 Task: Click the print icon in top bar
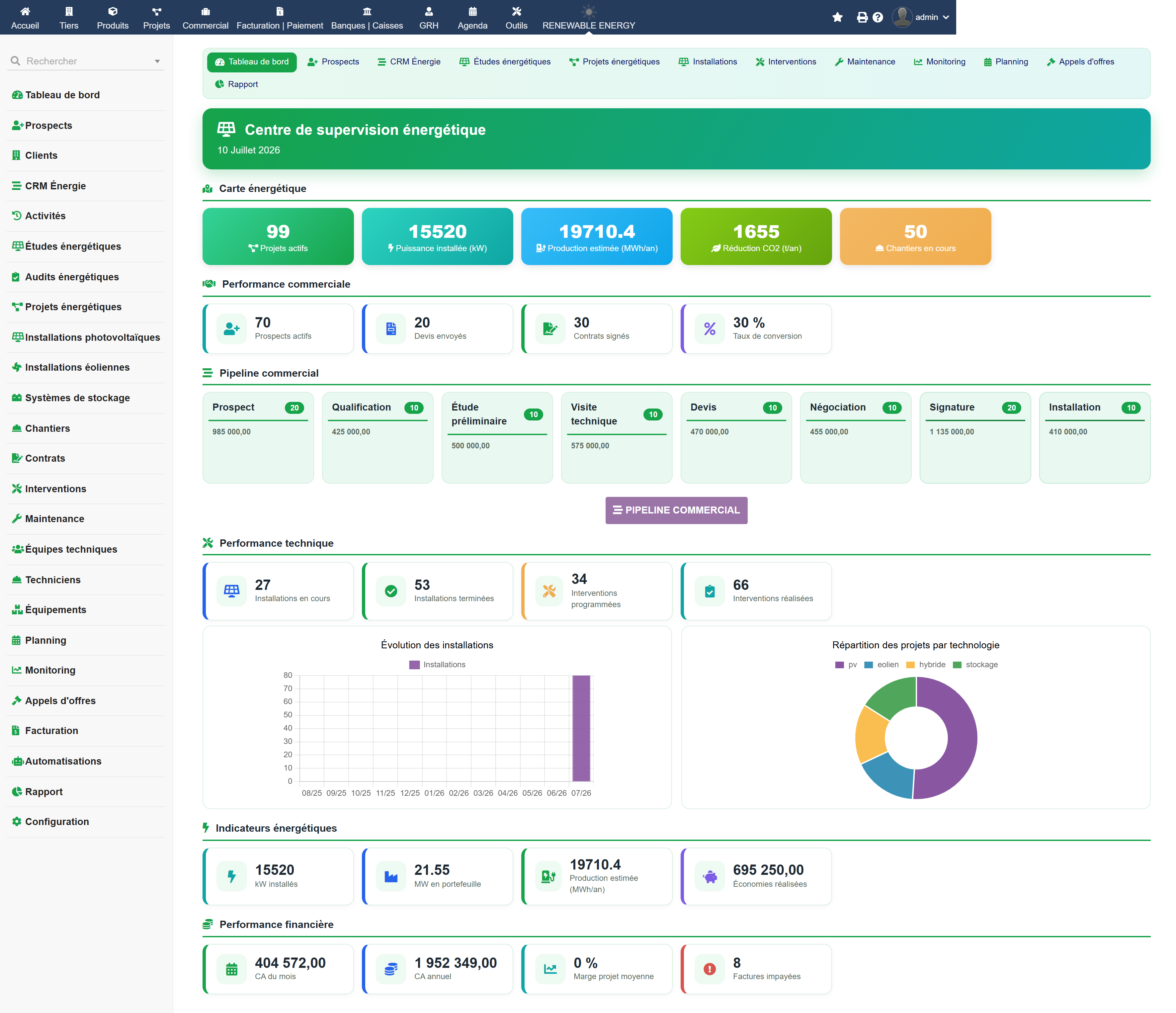click(x=862, y=17)
